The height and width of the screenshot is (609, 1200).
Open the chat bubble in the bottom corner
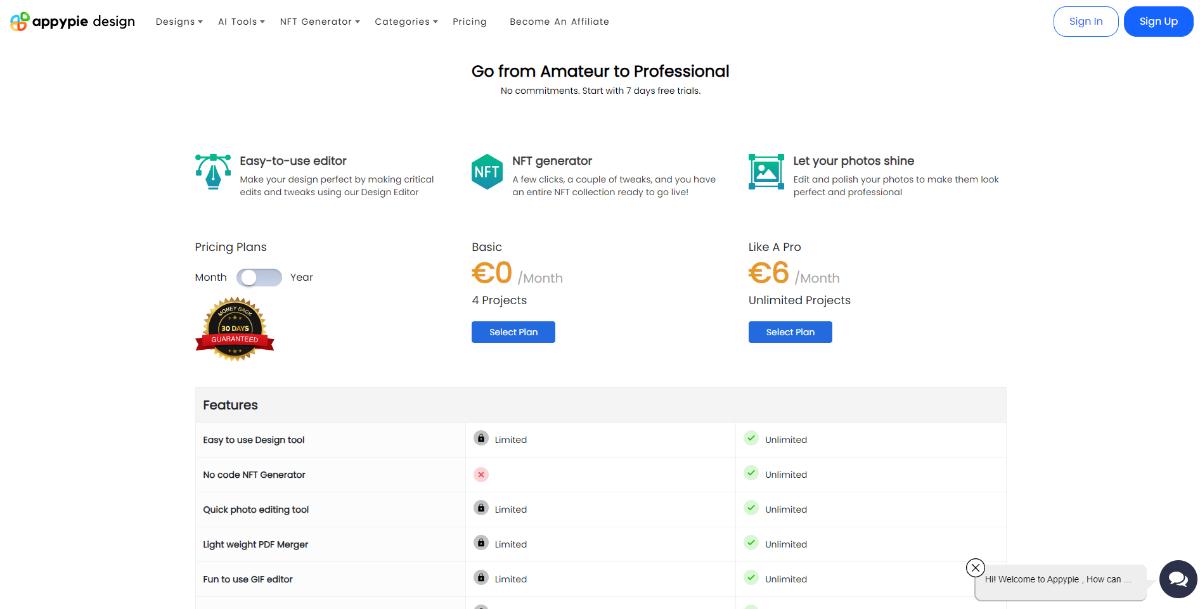[1177, 579]
